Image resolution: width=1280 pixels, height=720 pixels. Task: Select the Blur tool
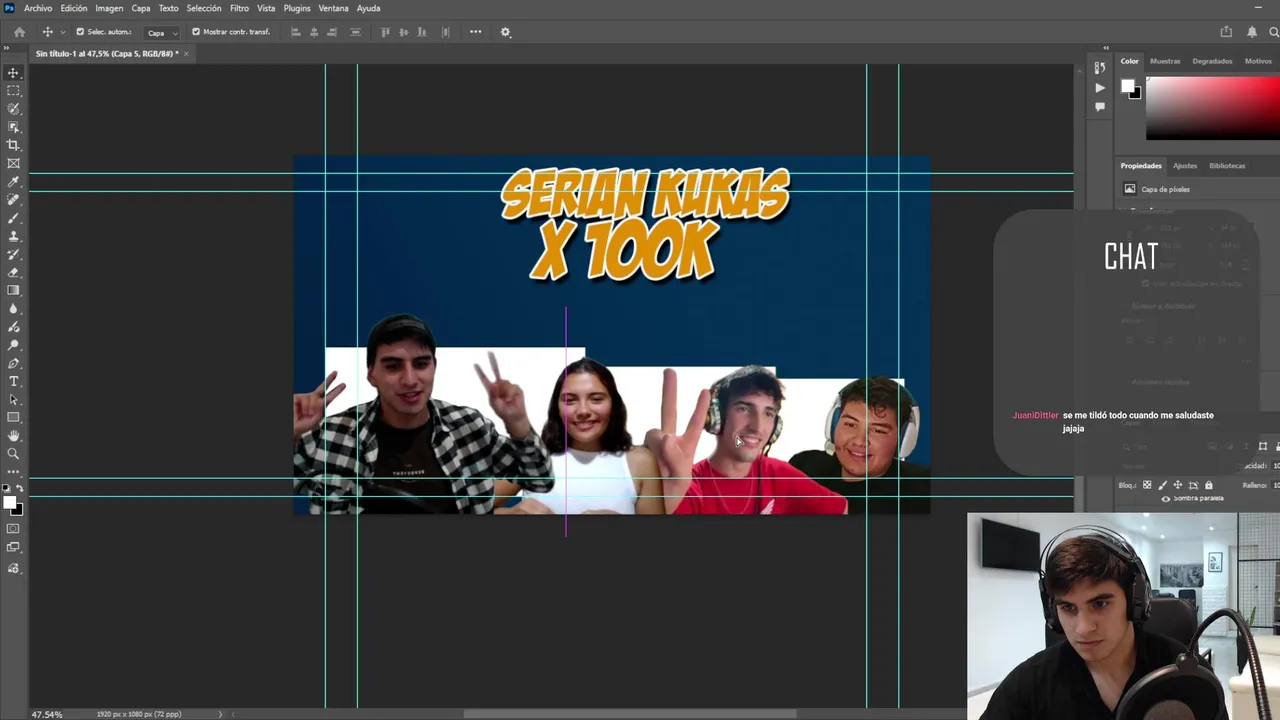[13, 309]
